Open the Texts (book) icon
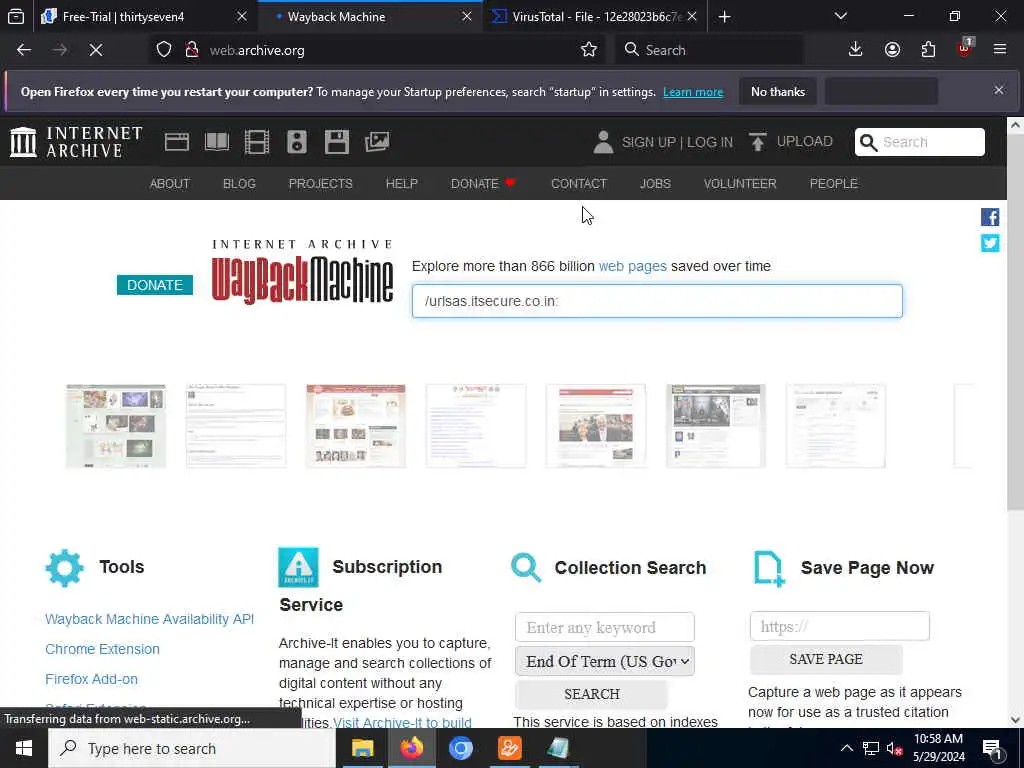The image size is (1024, 768). coord(217,142)
